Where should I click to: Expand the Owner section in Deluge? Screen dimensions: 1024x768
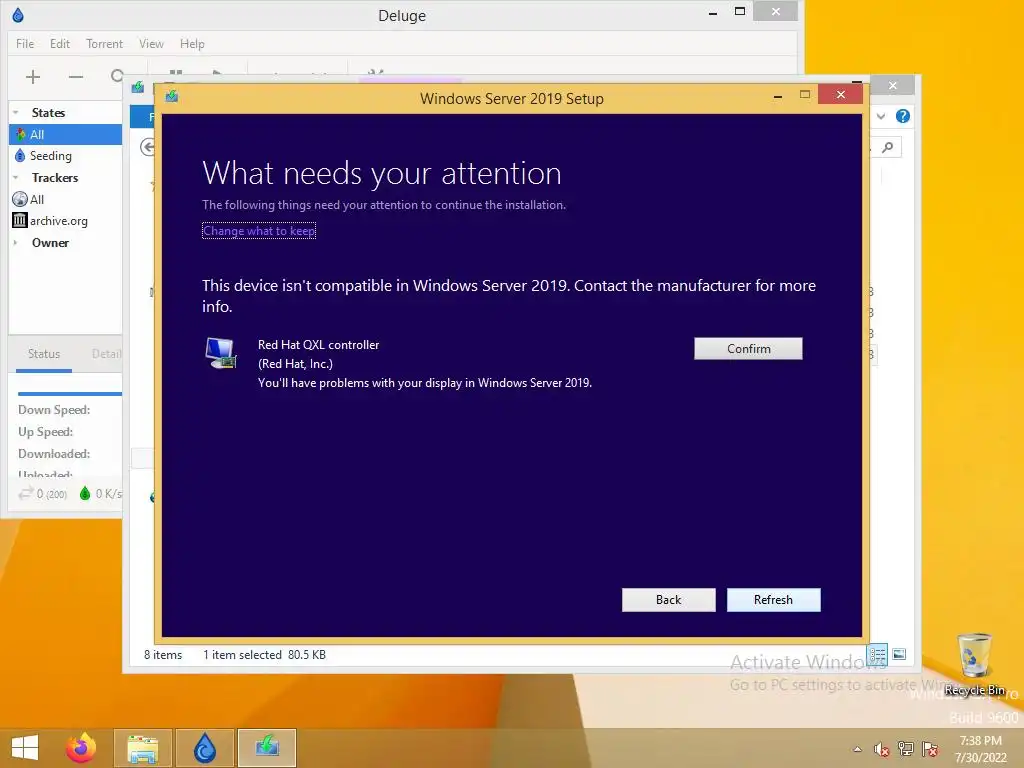[x=16, y=242]
